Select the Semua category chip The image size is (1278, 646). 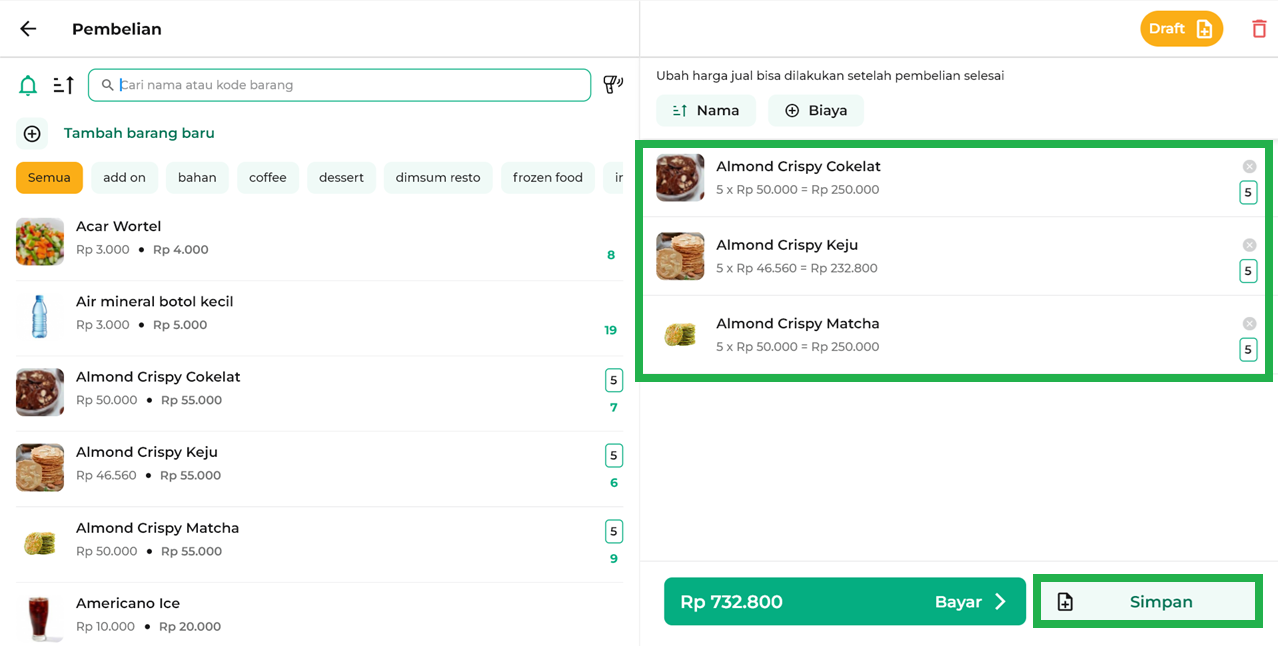pos(49,178)
